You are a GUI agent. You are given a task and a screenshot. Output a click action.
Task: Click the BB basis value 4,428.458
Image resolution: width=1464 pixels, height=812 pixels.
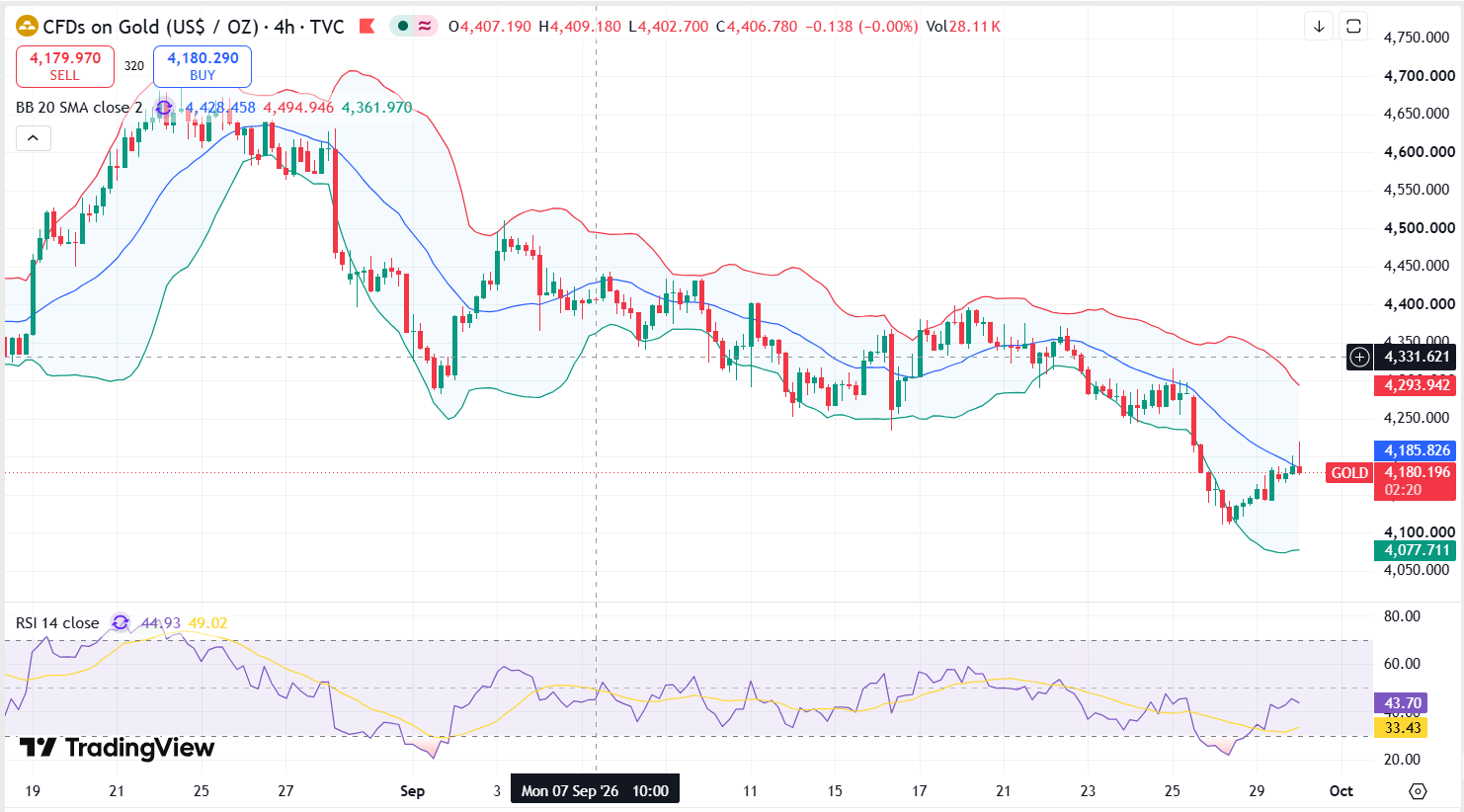(x=220, y=108)
